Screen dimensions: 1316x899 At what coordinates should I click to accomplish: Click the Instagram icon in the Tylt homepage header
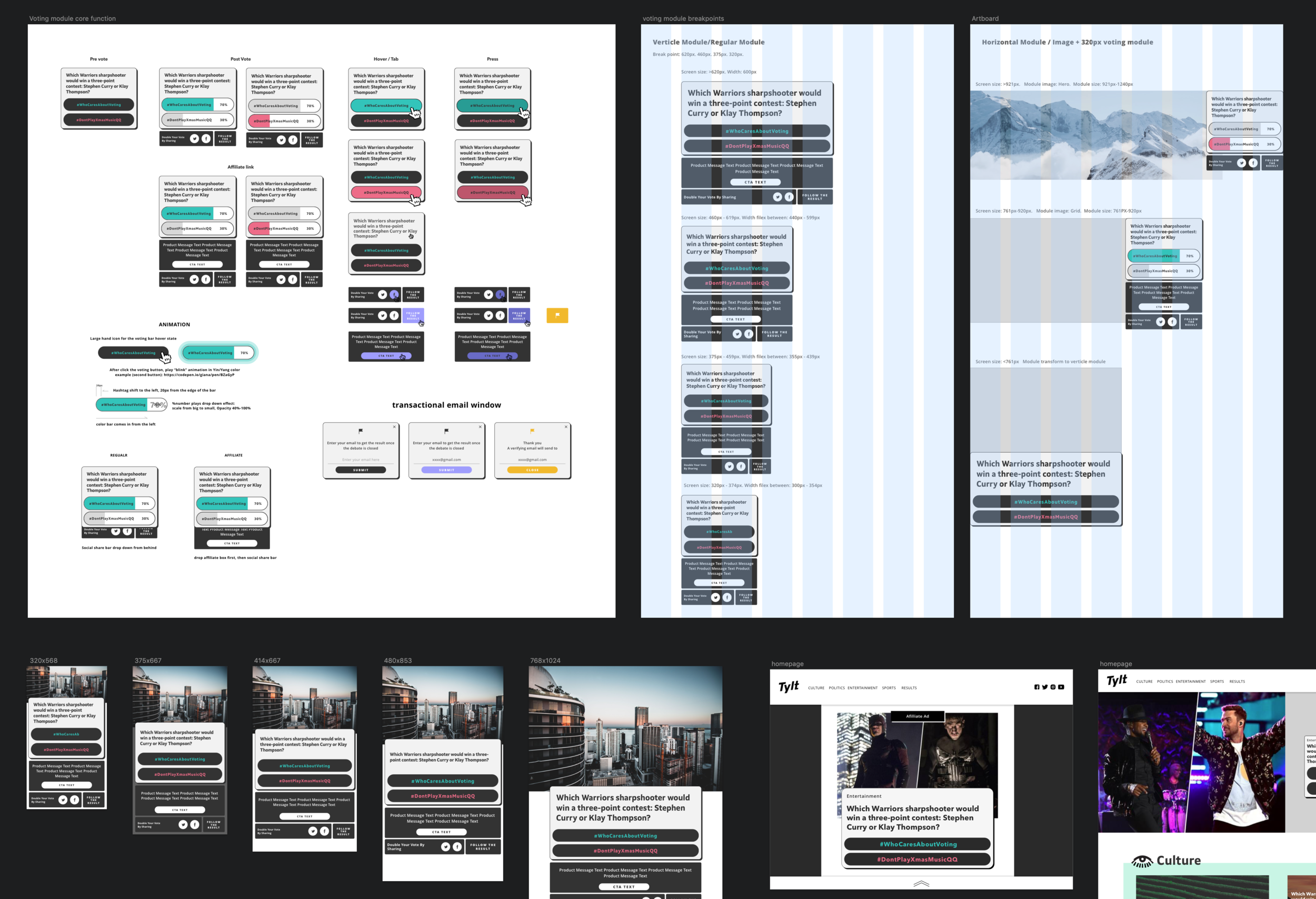click(x=1053, y=687)
